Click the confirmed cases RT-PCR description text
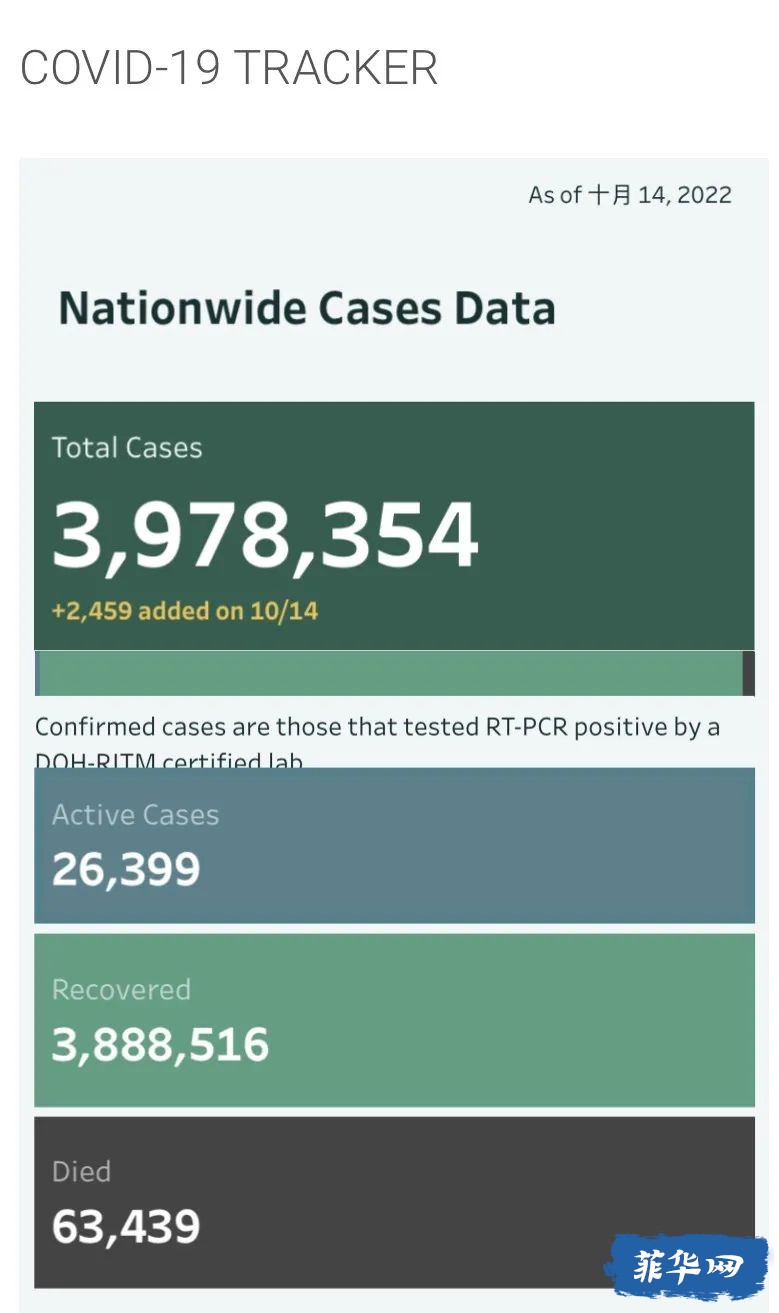This screenshot has height=1313, width=779. pyautogui.click(x=377, y=740)
